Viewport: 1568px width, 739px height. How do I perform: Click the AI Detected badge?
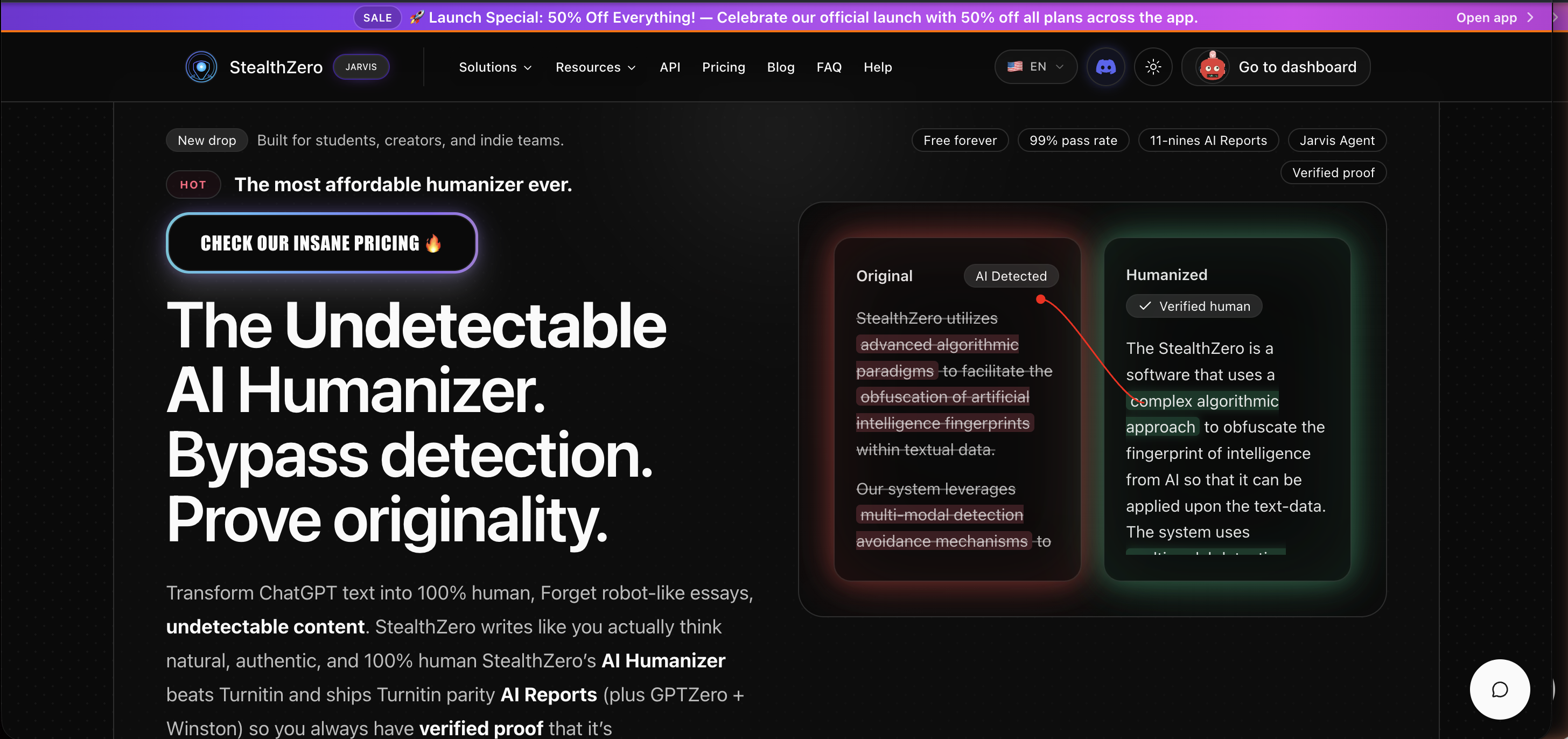click(x=1011, y=276)
